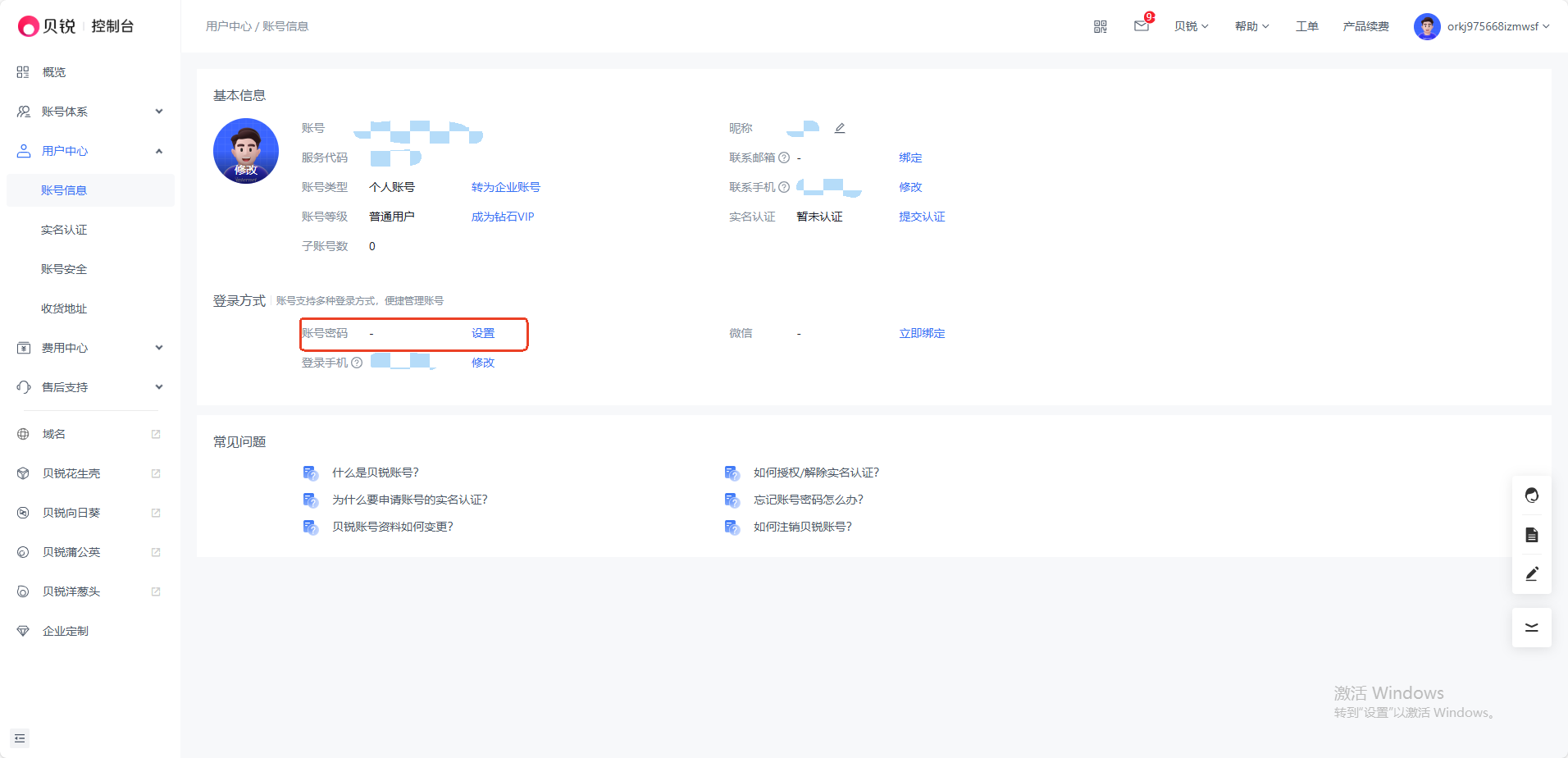Open 工单 in top header
The width and height of the screenshot is (1568, 758).
1307,26
